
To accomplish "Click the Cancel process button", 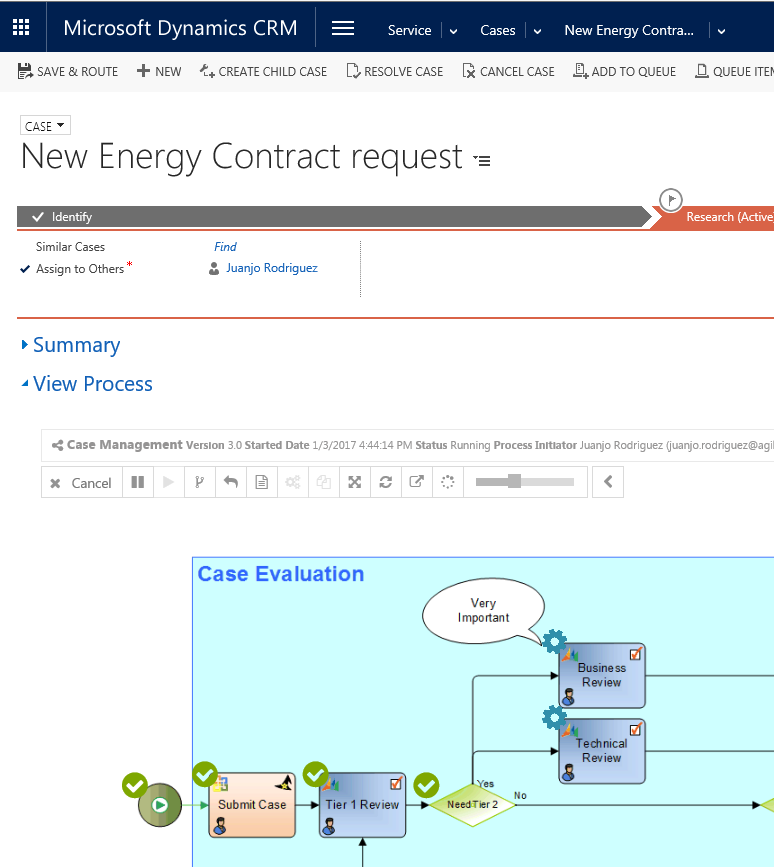I will tap(81, 483).
